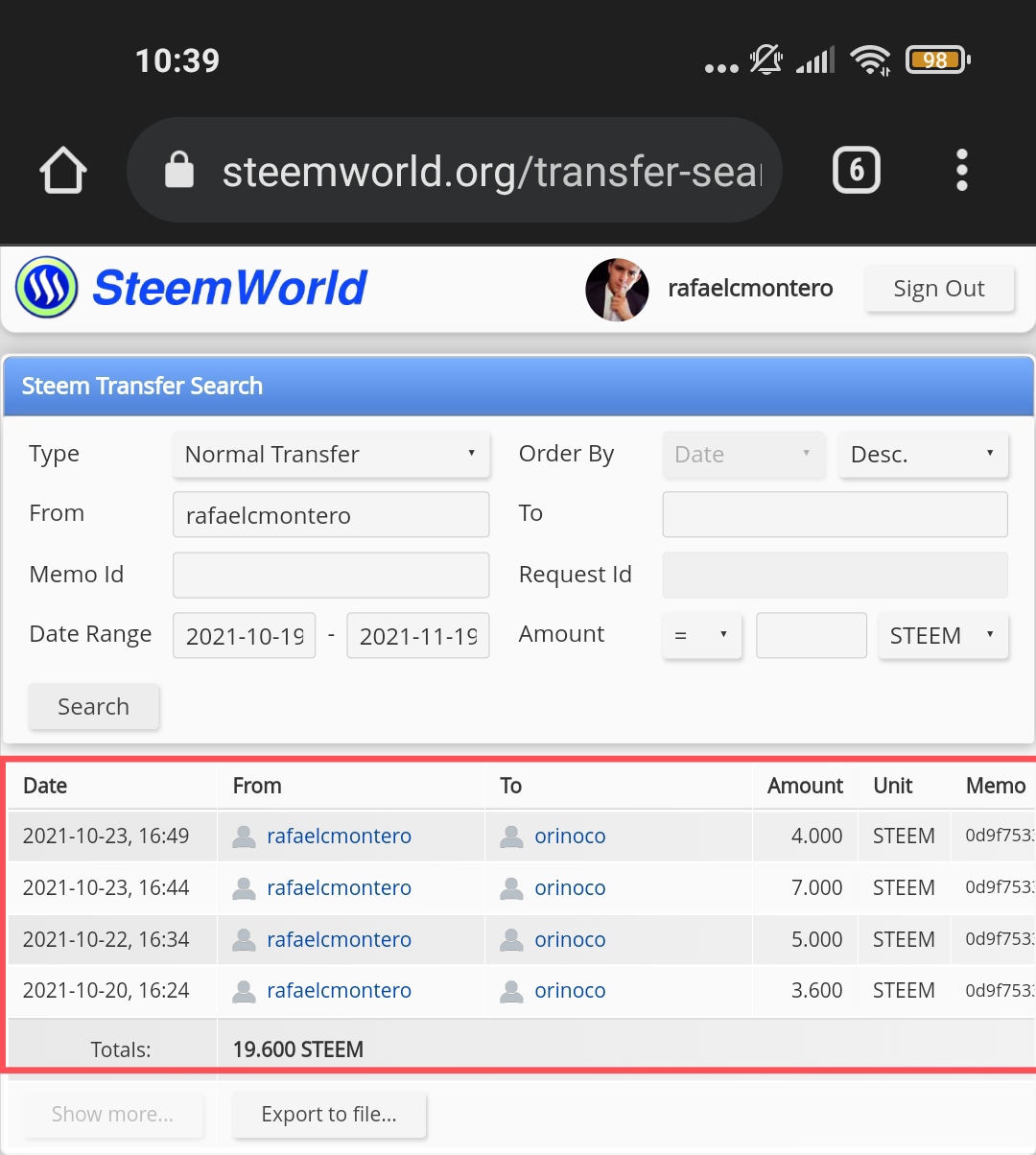
Task: Tap the lock icon in address bar
Action: [179, 170]
